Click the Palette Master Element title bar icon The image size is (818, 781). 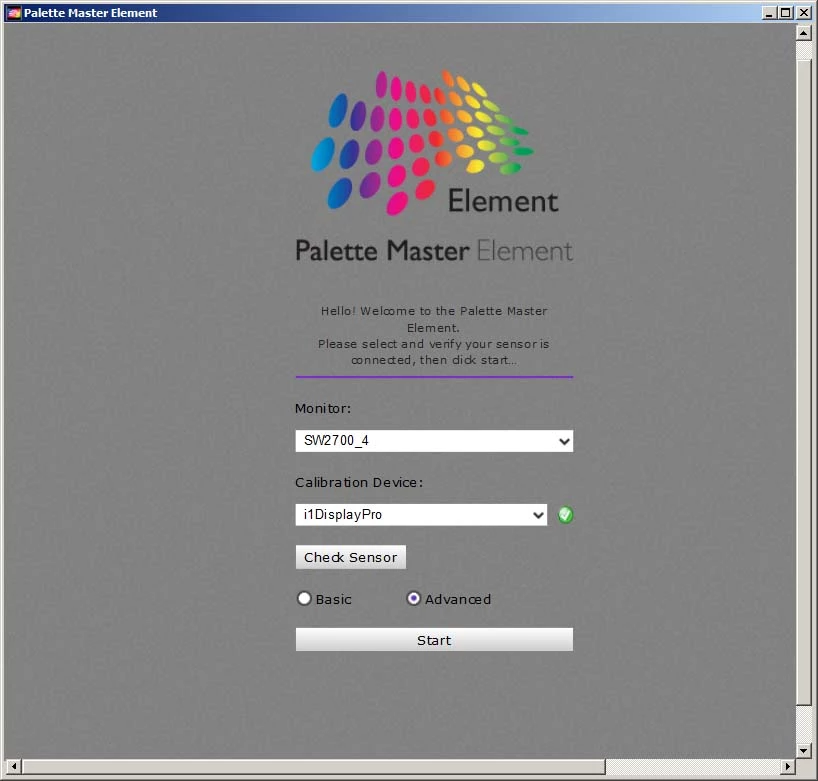(14, 13)
